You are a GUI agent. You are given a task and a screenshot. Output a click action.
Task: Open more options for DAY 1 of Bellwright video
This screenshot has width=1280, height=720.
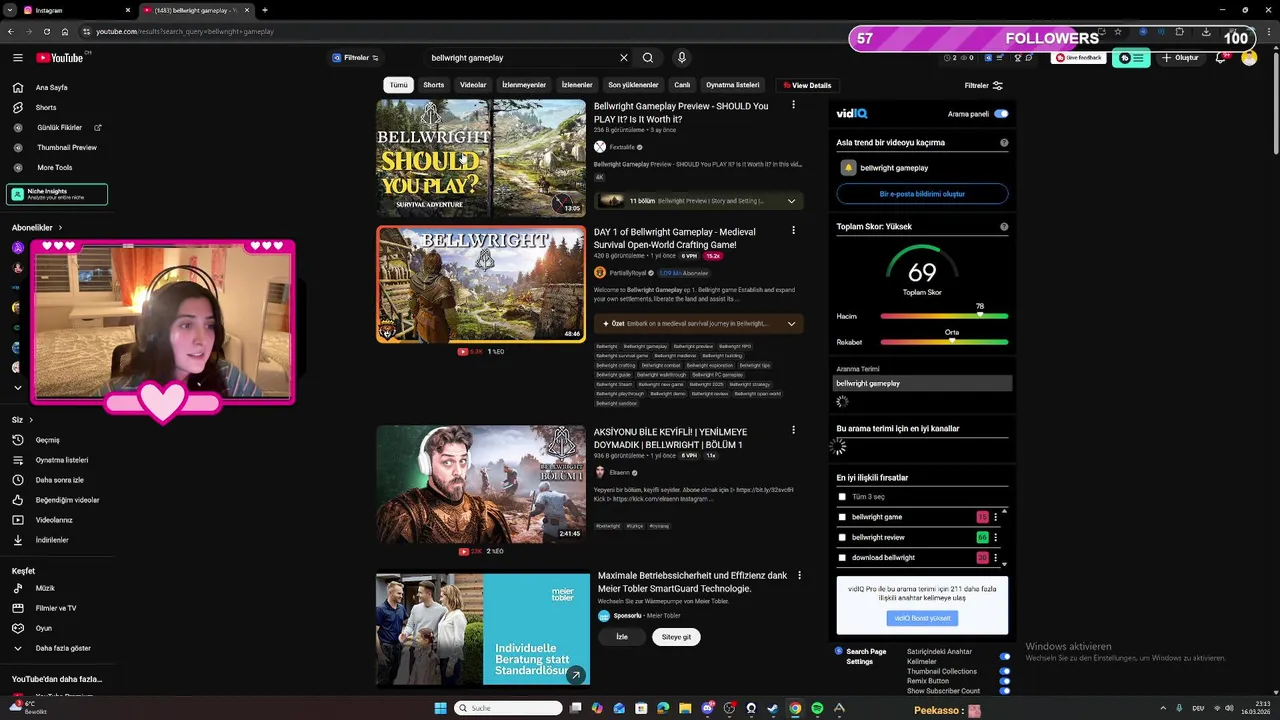tap(794, 231)
